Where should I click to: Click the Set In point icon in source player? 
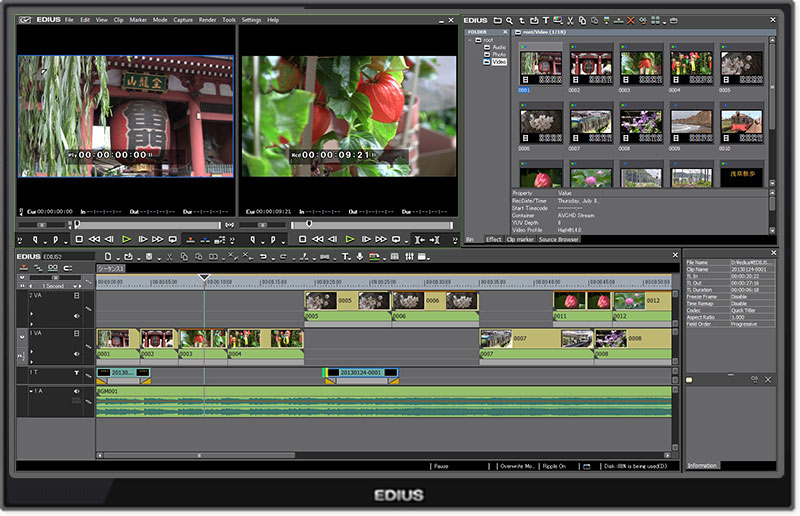[35, 239]
